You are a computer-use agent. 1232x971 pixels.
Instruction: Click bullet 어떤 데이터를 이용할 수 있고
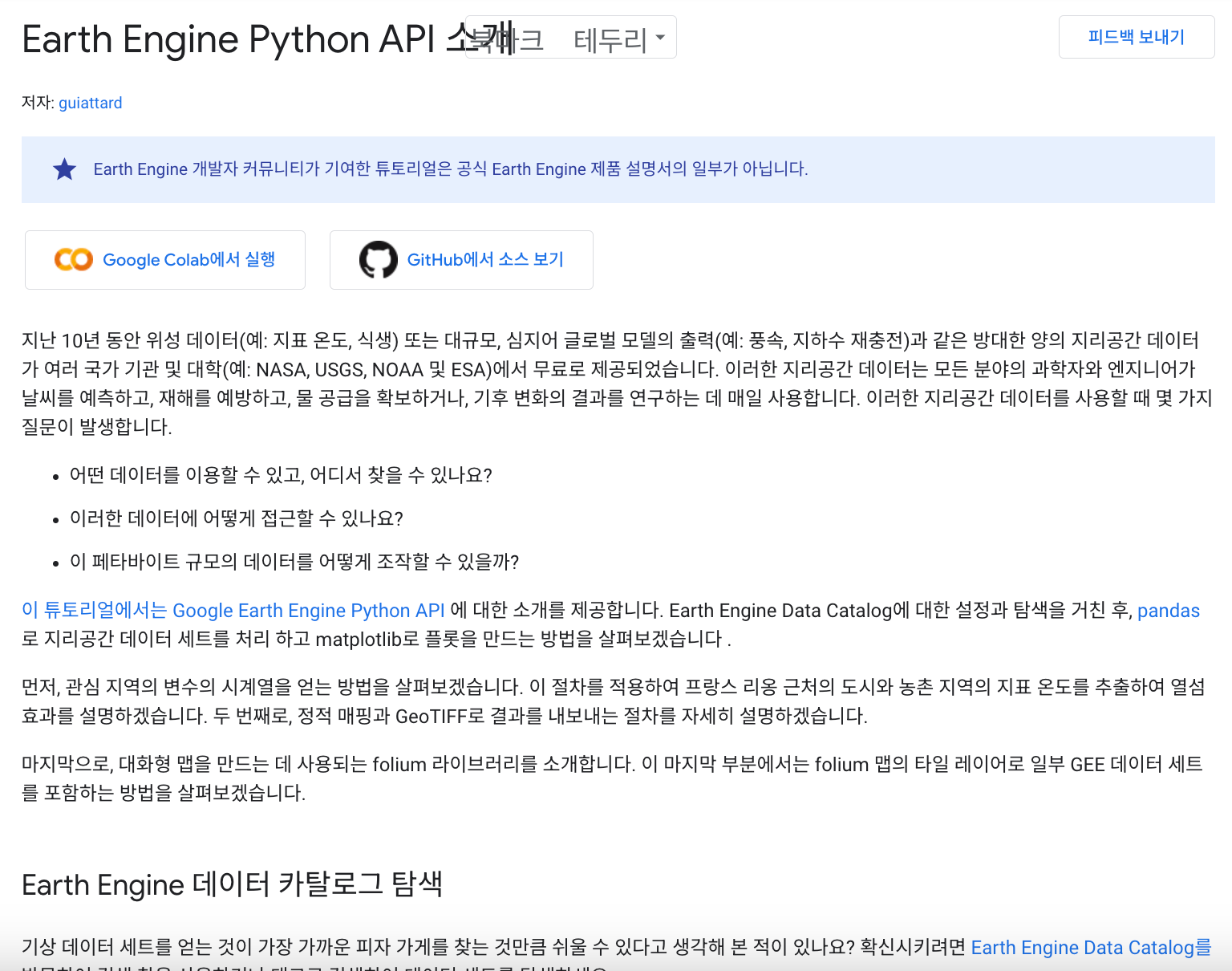281,475
